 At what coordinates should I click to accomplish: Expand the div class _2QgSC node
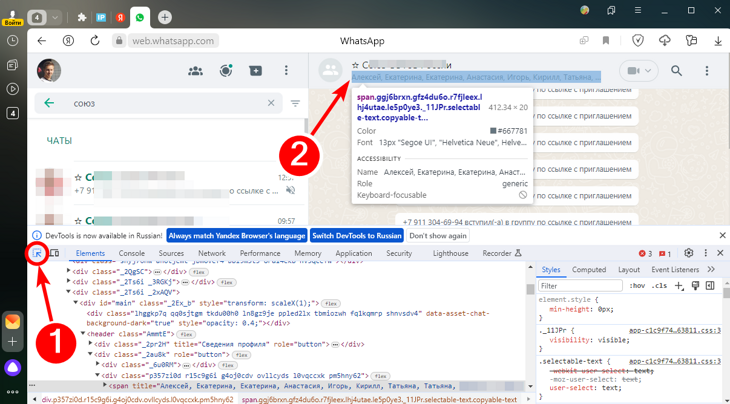click(69, 271)
